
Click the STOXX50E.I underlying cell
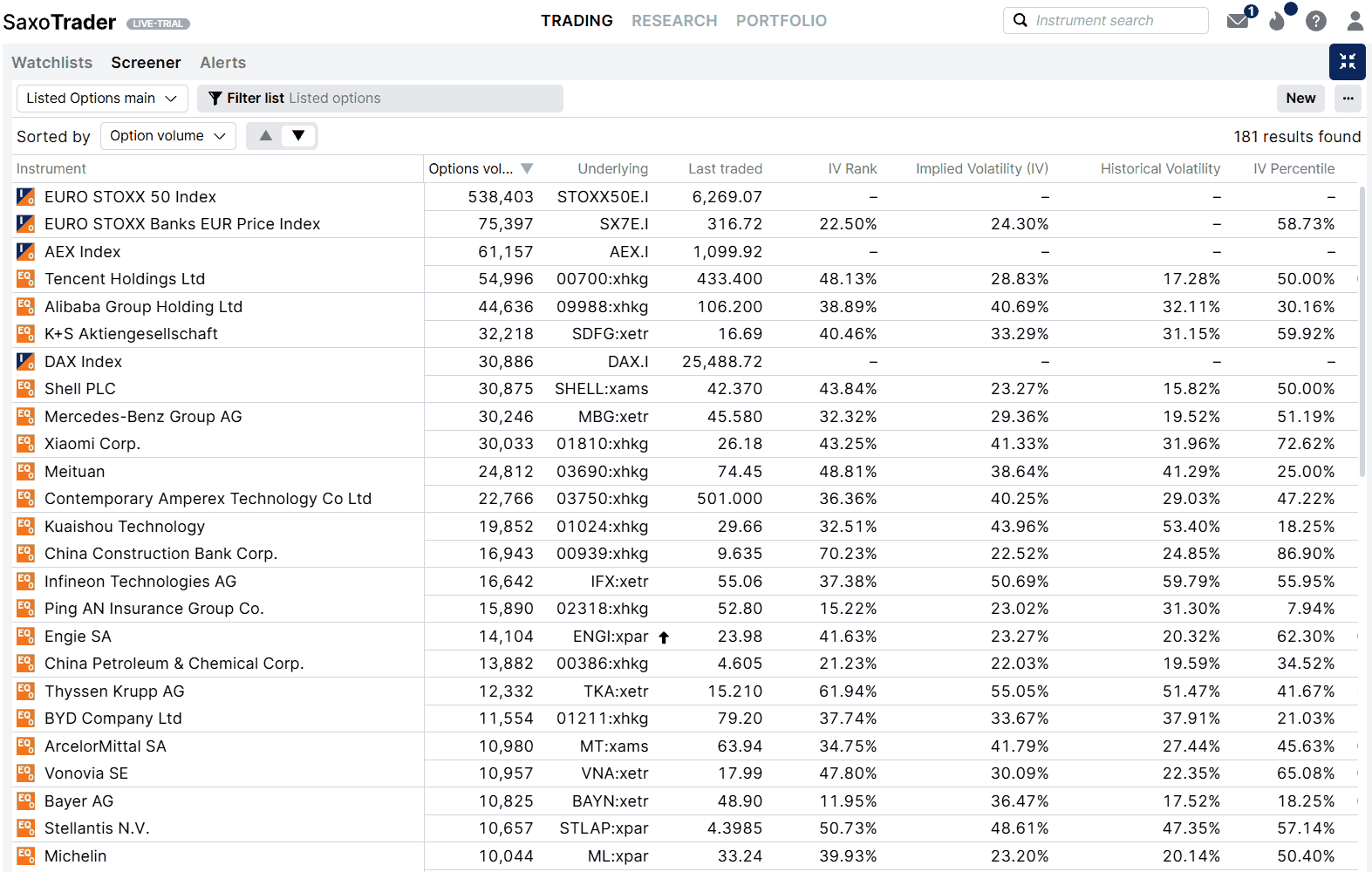coord(603,197)
